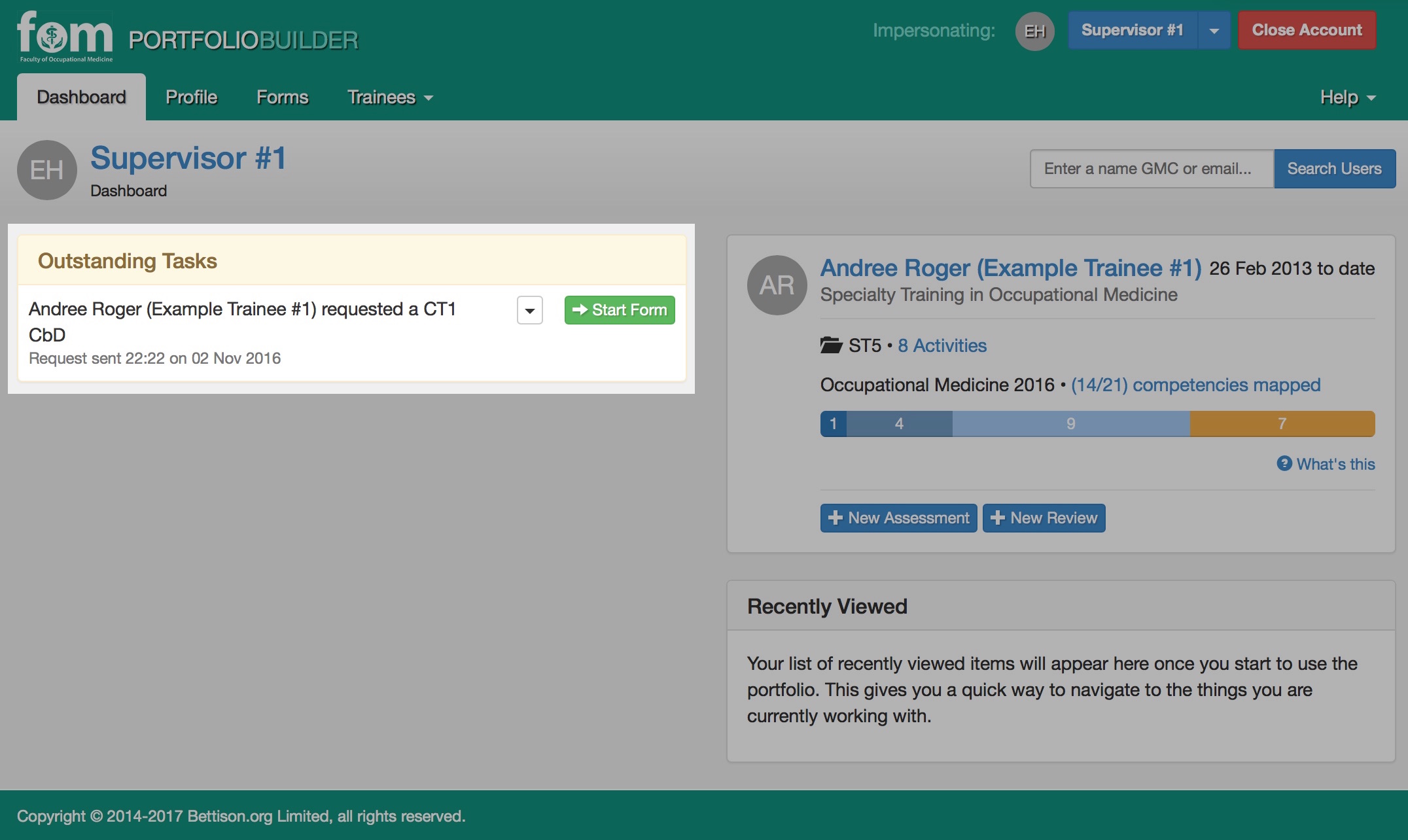Image resolution: width=1408 pixels, height=840 pixels.
Task: Click 'Request sent 22:22 on 02 Nov 2016' text
Action: coord(155,359)
